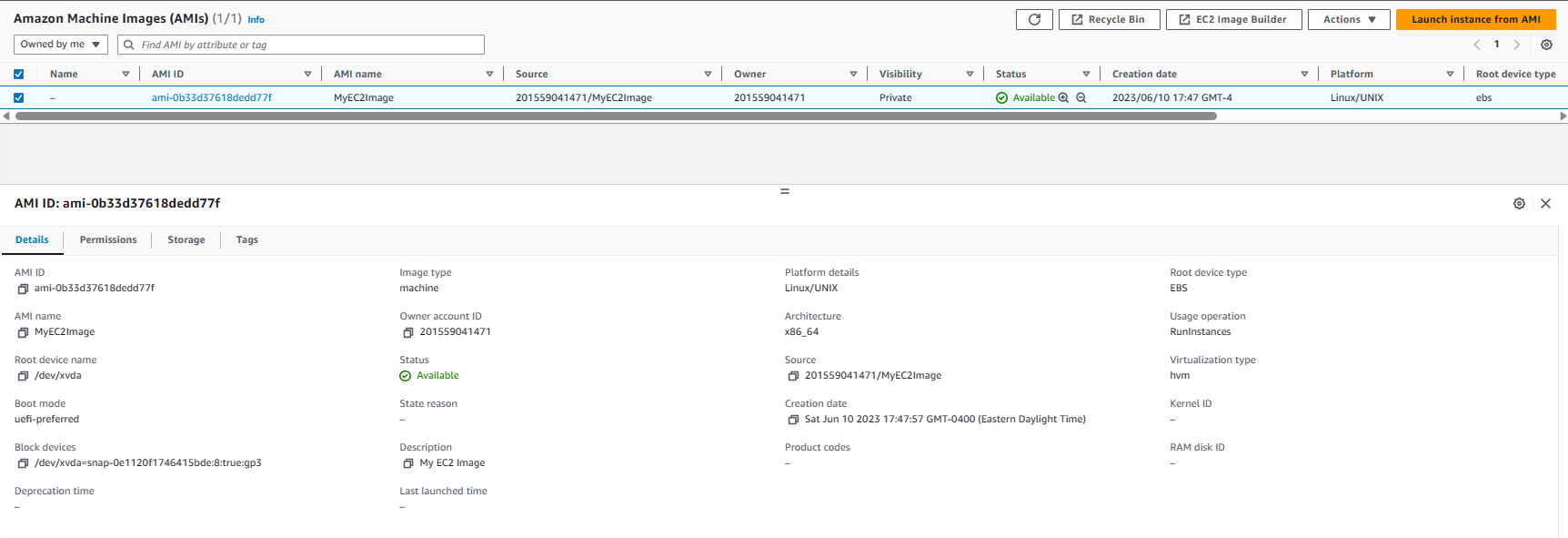Copy the source value in details
The image size is (1568, 538).
coord(793,376)
